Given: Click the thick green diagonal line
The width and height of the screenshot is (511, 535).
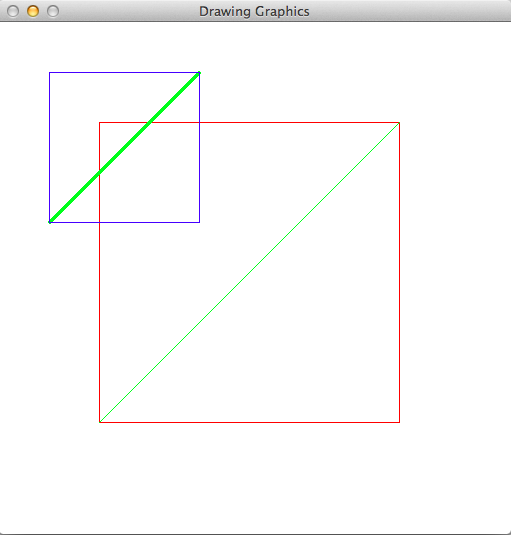Looking at the screenshot, I should 125,147.
